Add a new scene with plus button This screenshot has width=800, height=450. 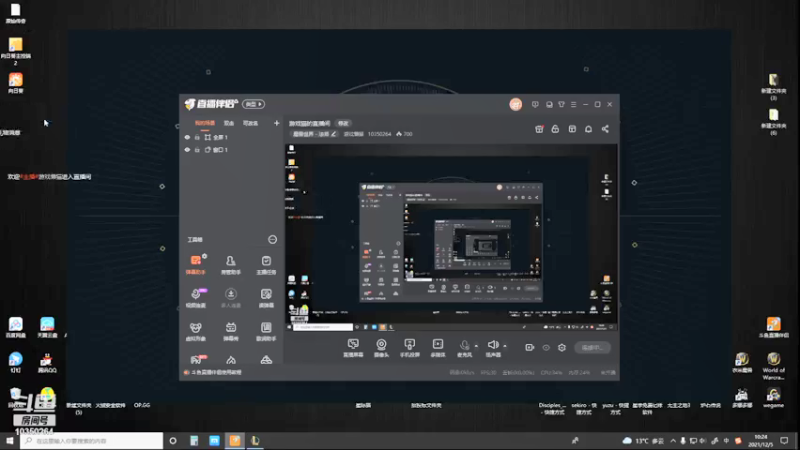[277, 123]
